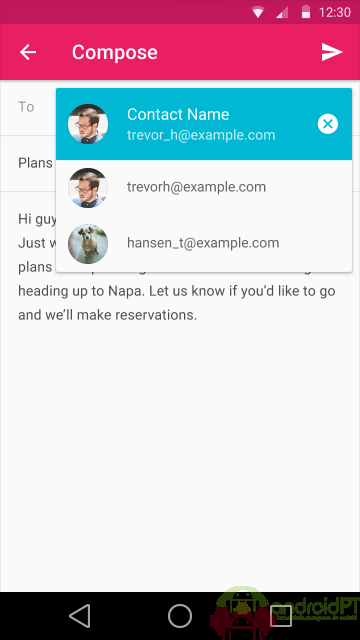Select hansen_t@example.com suggestion
This screenshot has width=360, height=640.
204,243
